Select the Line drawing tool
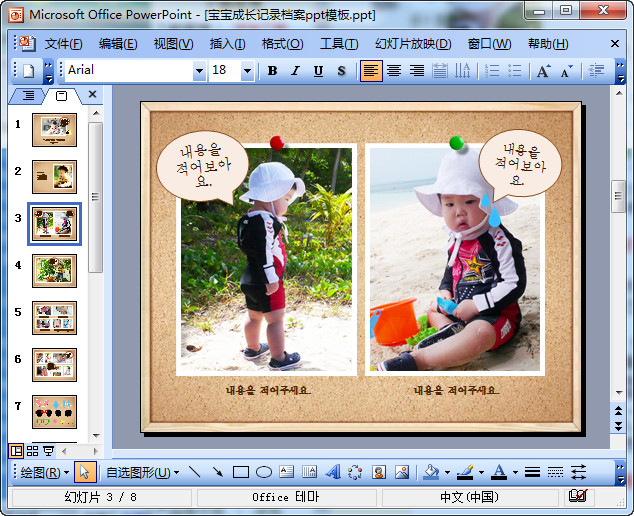The height and width of the screenshot is (516, 634). [x=194, y=472]
